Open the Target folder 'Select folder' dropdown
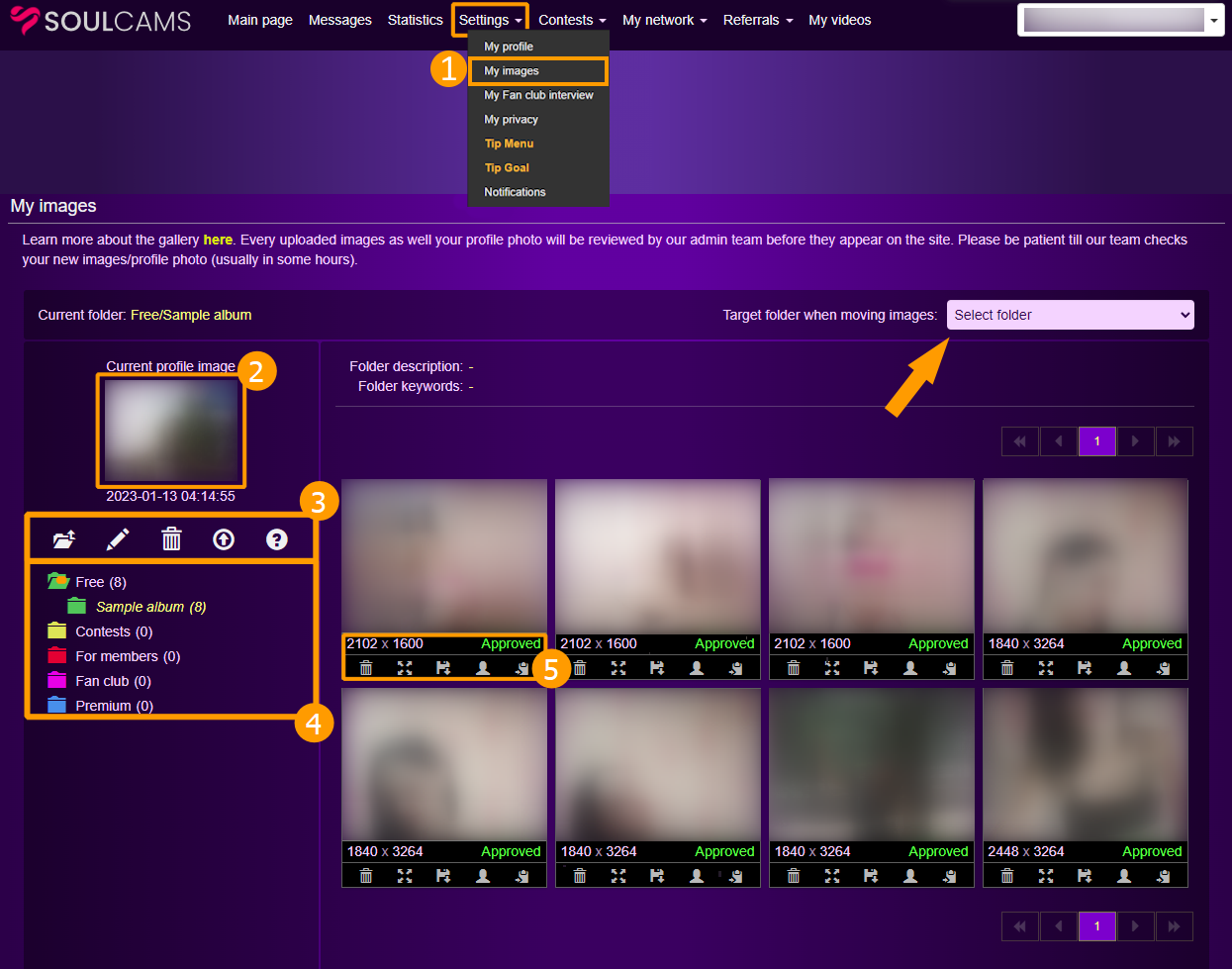This screenshot has width=1232, height=969. (1070, 315)
